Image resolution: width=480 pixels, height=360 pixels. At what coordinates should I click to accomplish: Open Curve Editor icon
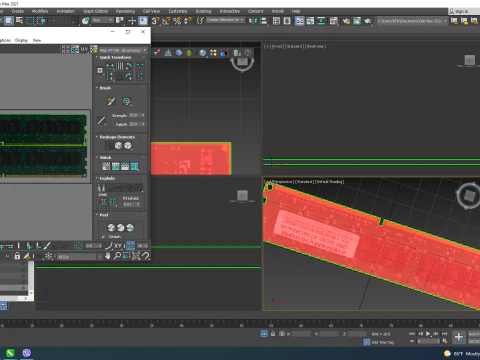pyautogui.click(x=310, y=21)
